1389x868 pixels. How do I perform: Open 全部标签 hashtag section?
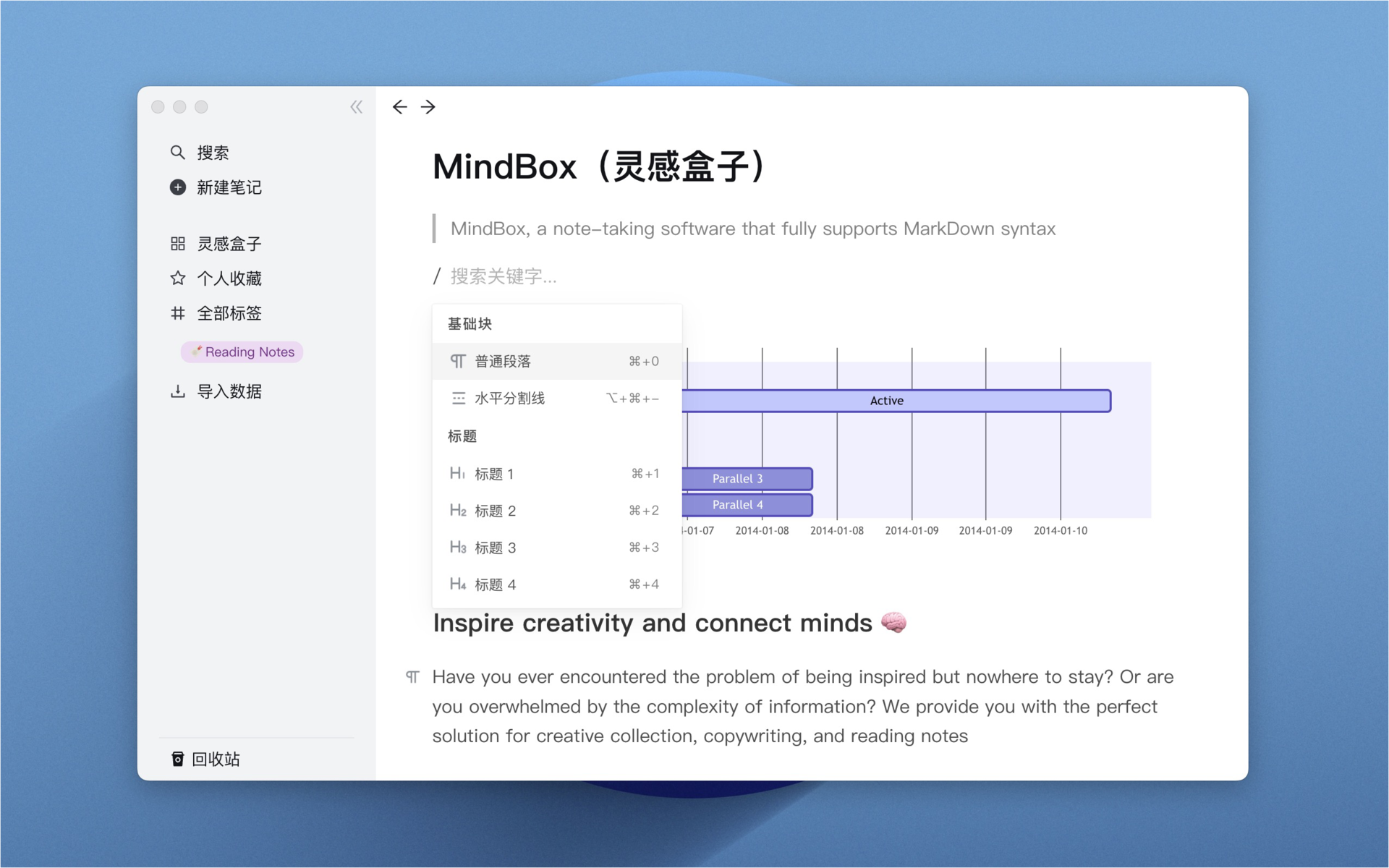pos(177,313)
